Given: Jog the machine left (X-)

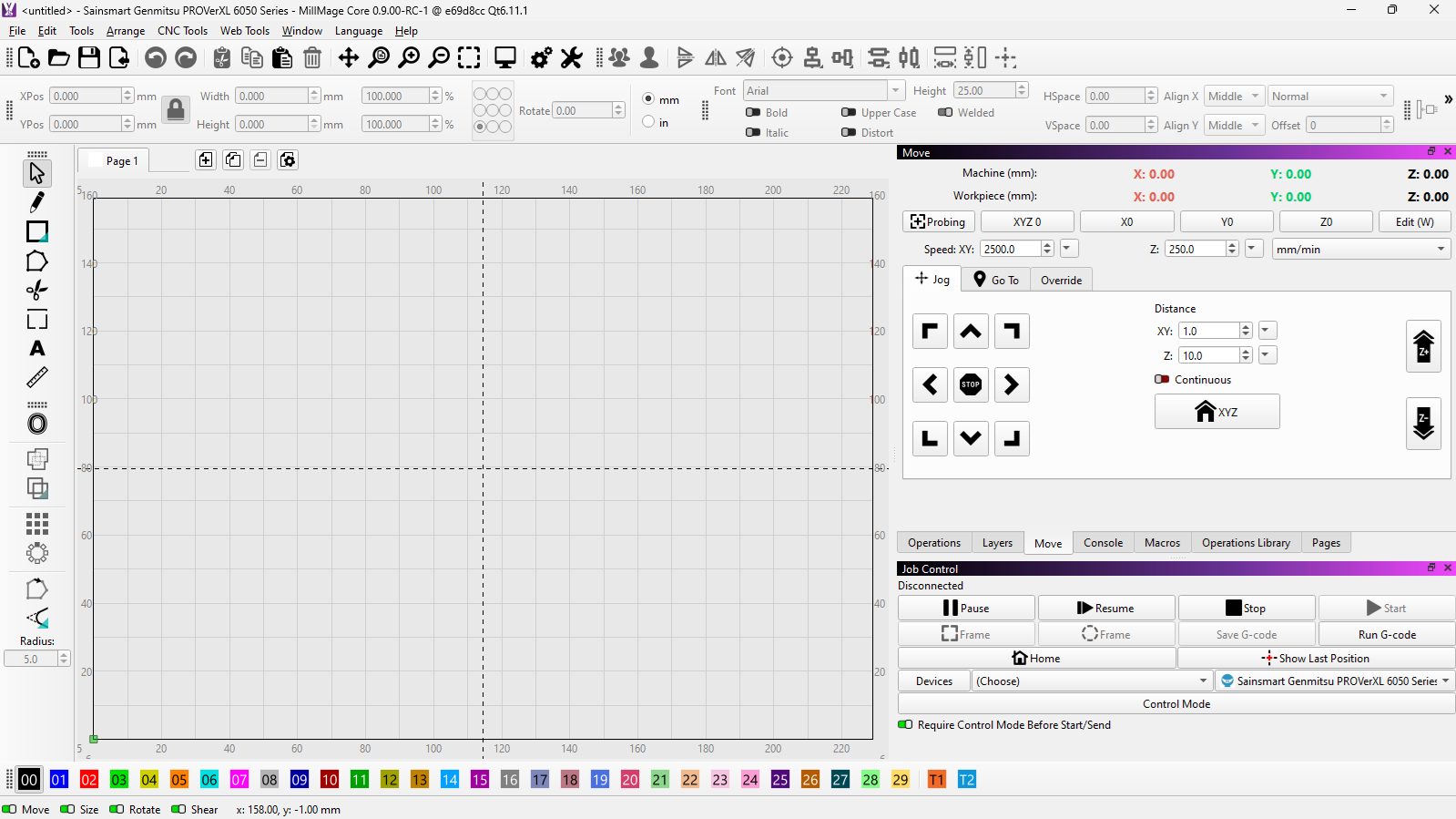Looking at the screenshot, I should [x=930, y=384].
